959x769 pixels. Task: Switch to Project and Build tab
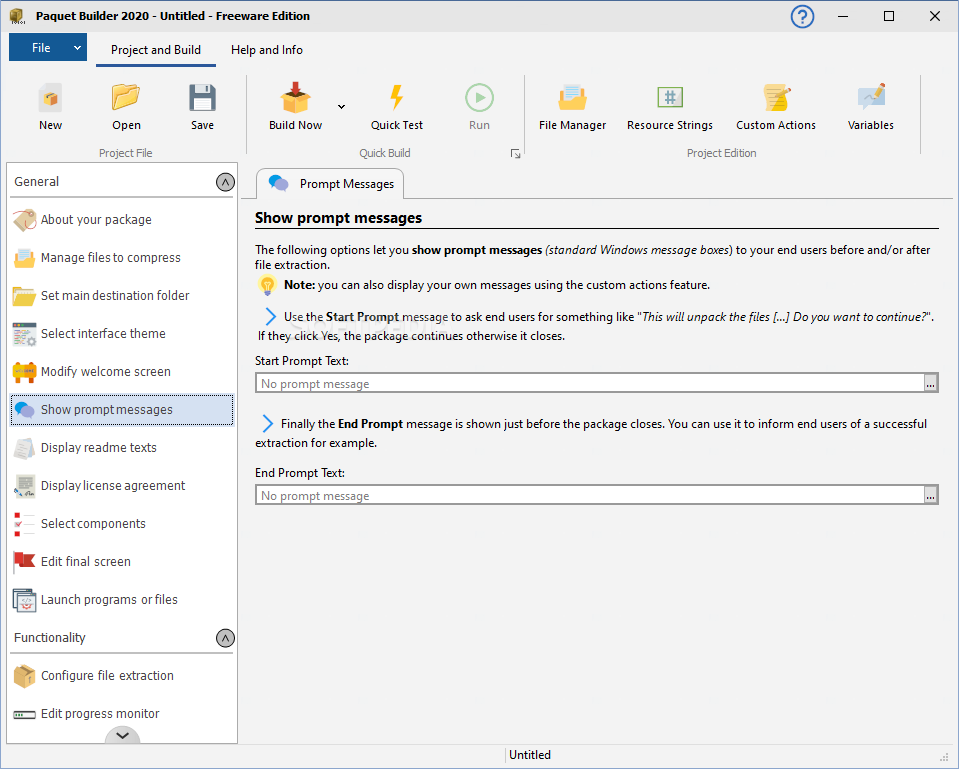(x=156, y=50)
